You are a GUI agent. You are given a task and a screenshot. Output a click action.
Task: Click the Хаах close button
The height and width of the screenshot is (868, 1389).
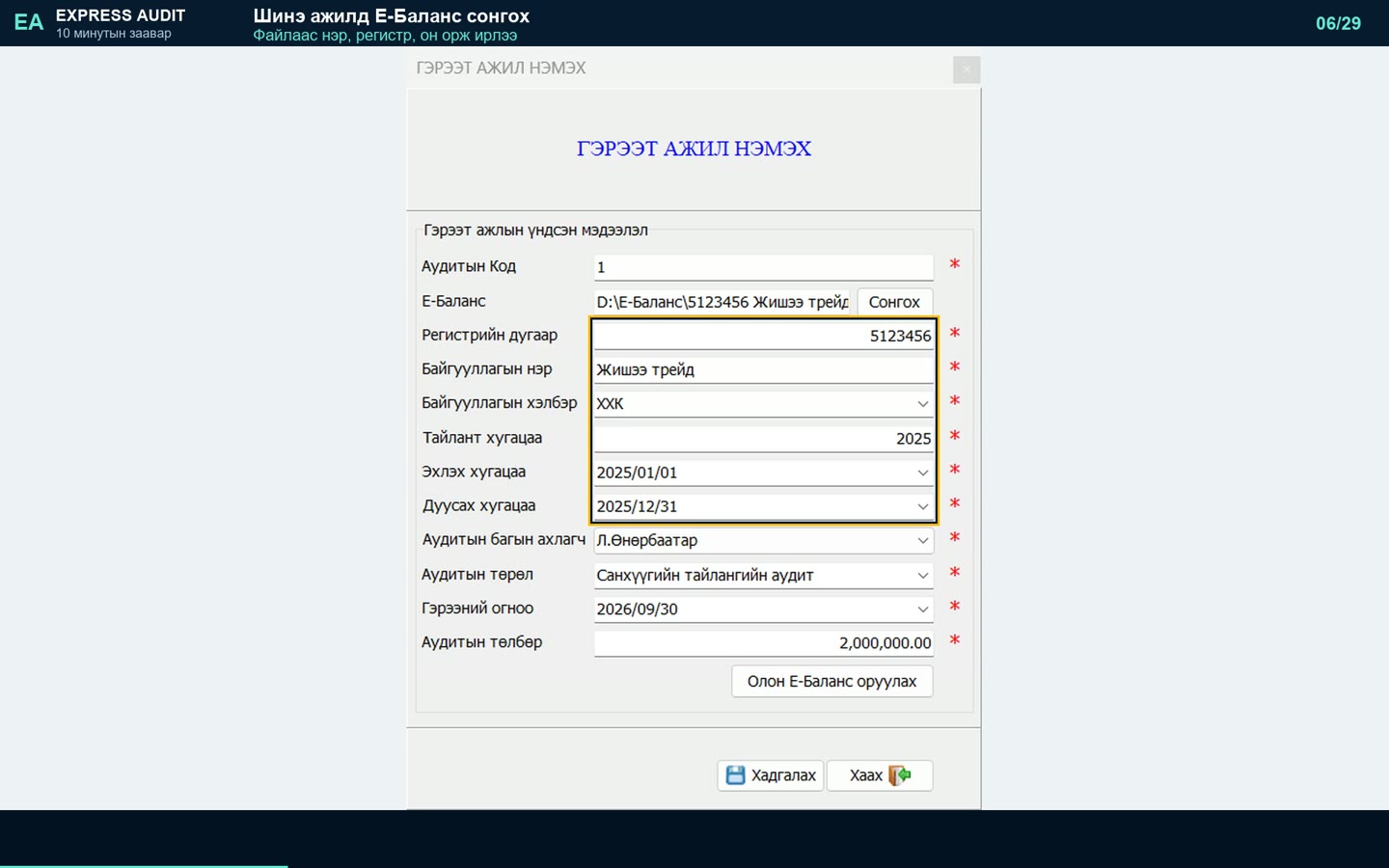[x=879, y=775]
